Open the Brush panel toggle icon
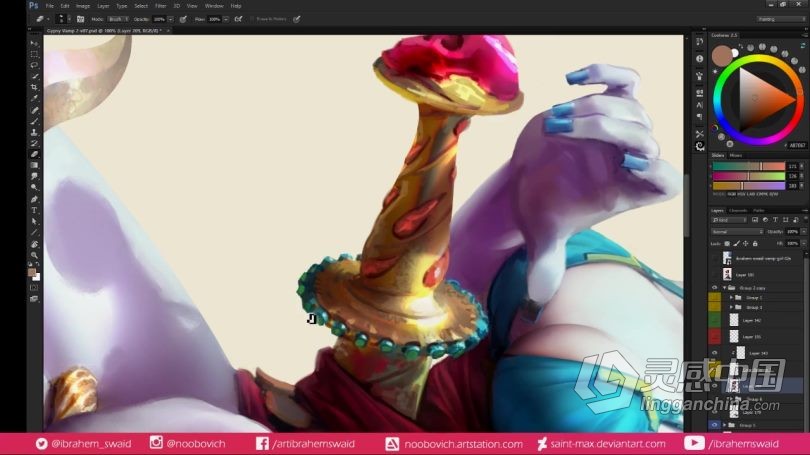810x455 pixels. click(81, 19)
